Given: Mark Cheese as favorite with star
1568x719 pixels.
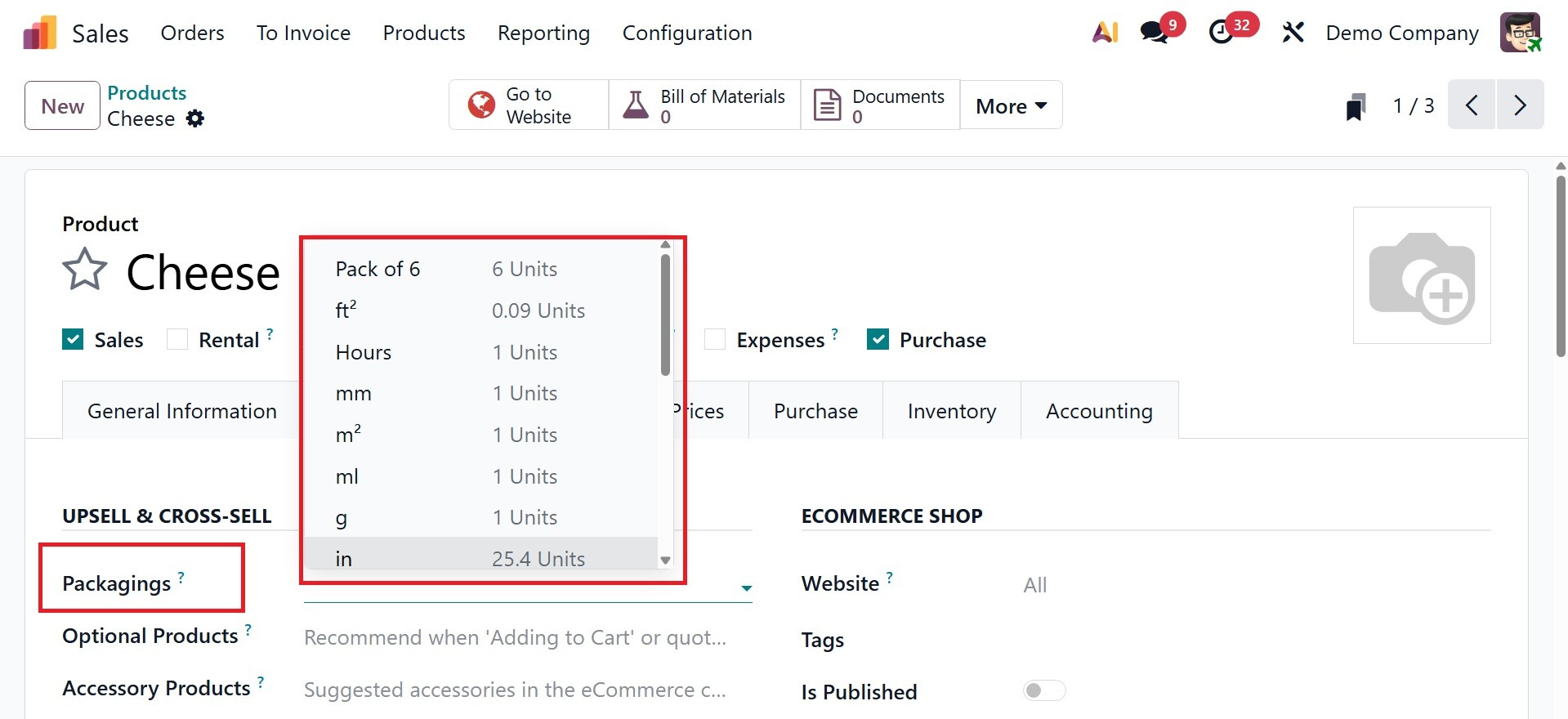Looking at the screenshot, I should click(x=85, y=270).
